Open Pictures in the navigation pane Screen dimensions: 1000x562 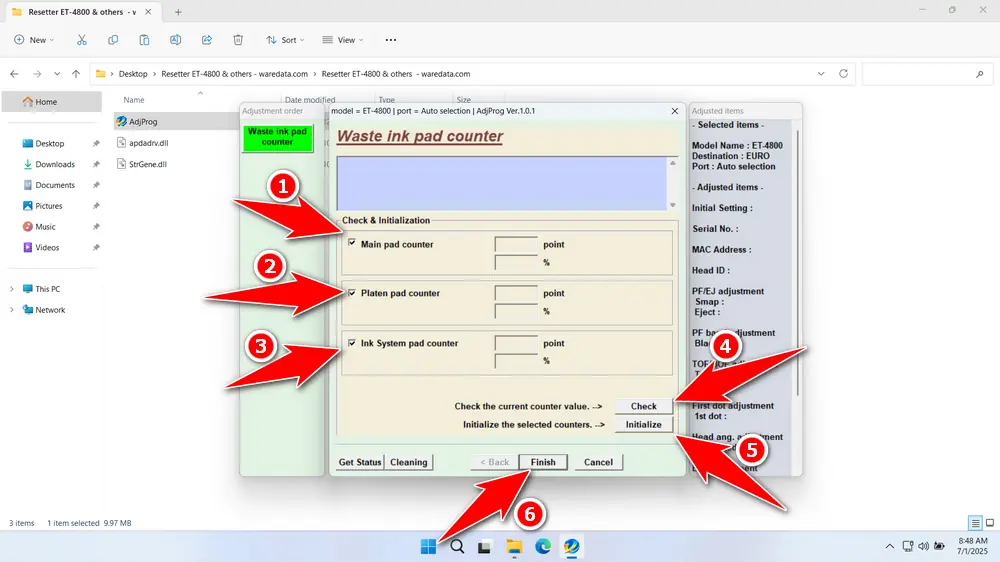click(48, 206)
